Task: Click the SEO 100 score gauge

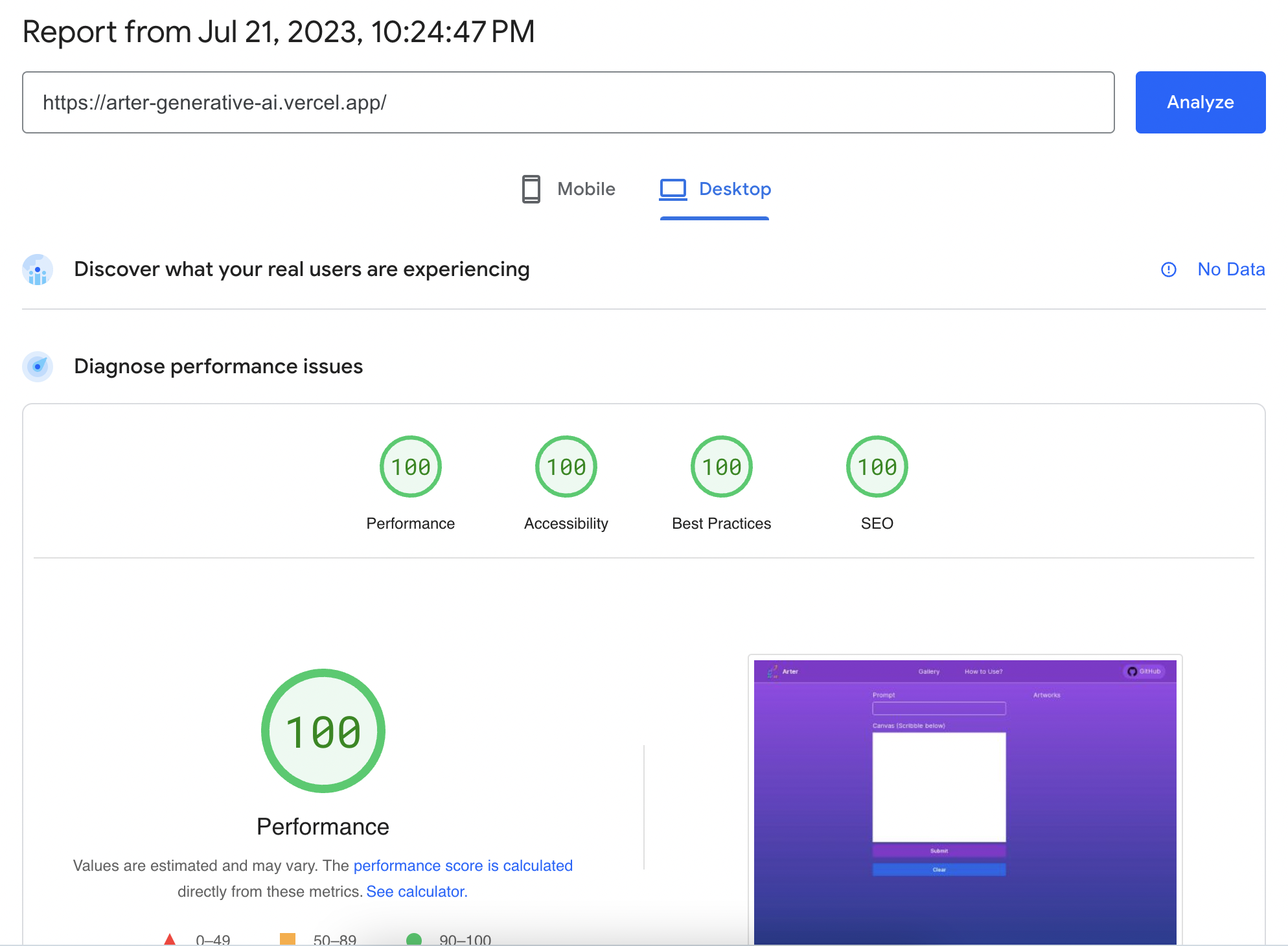Action: click(877, 467)
